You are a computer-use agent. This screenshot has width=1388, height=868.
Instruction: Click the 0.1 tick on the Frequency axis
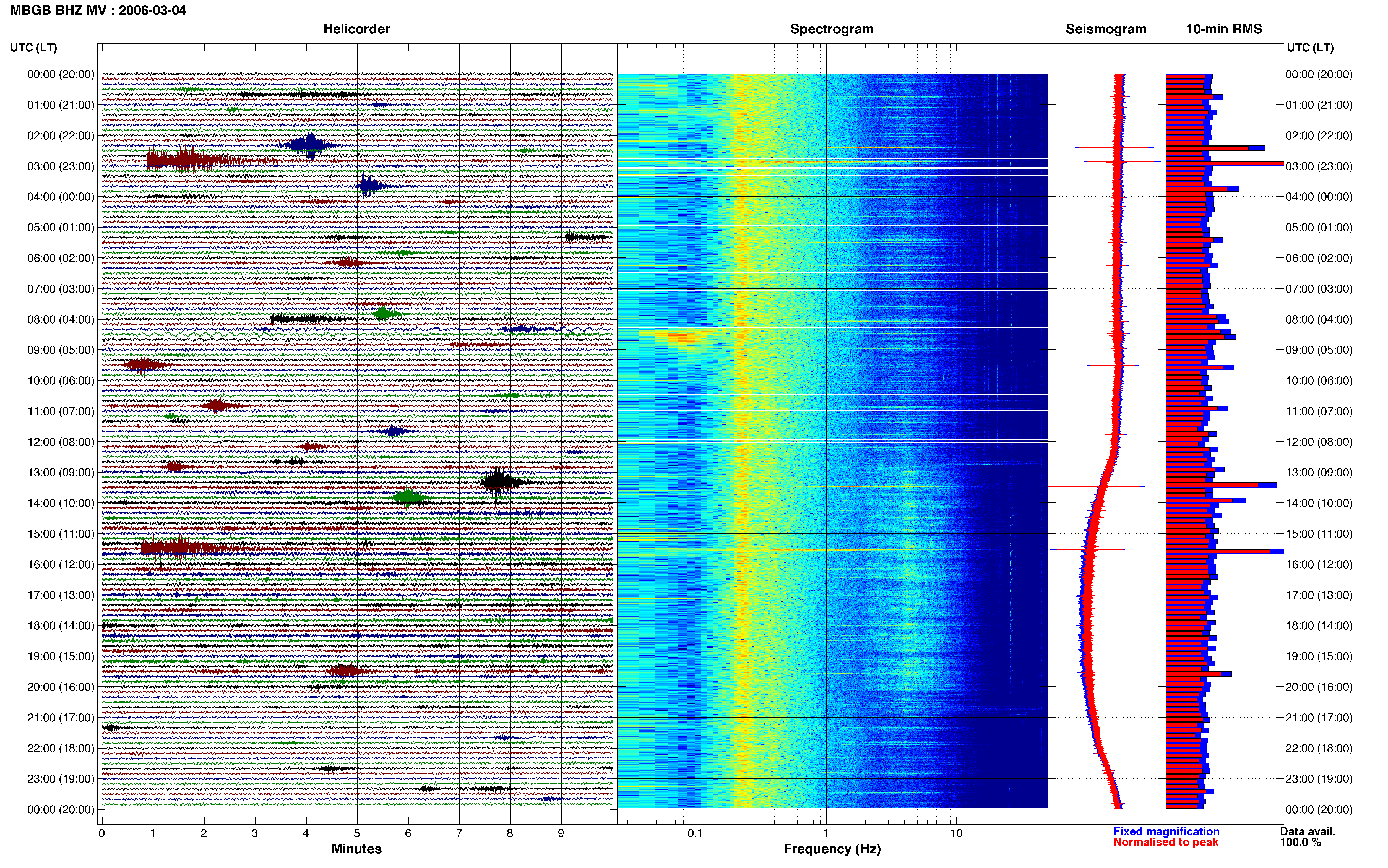pos(695,833)
